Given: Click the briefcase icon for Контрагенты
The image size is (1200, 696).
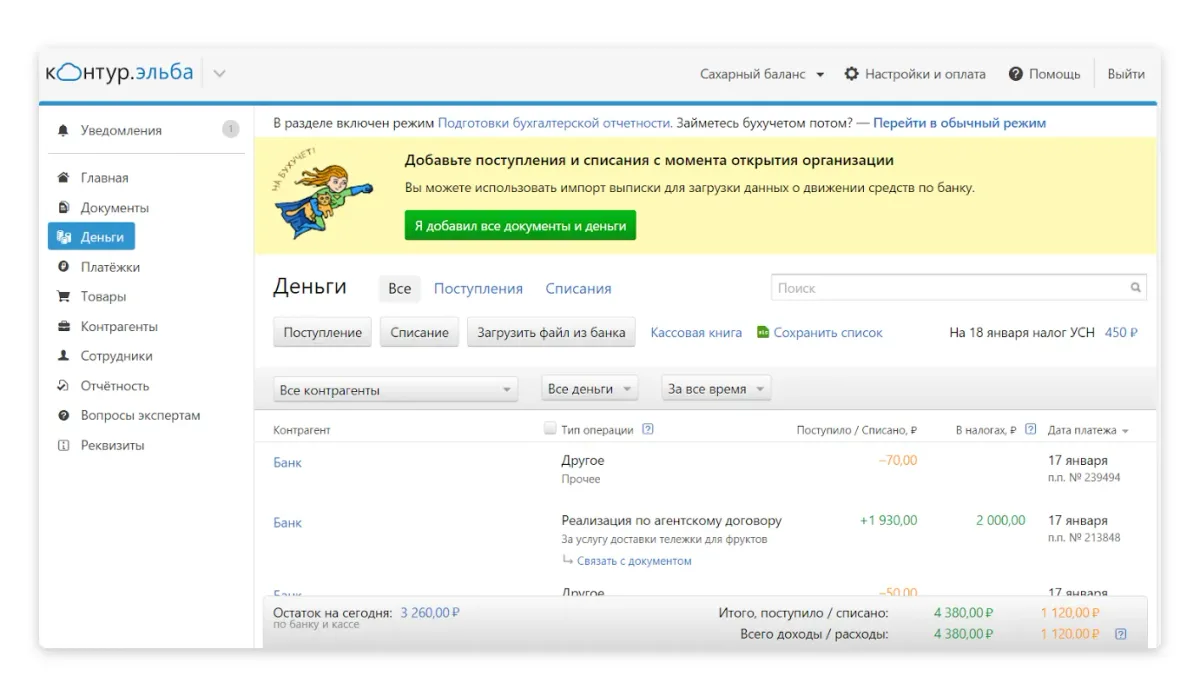Looking at the screenshot, I should pyautogui.click(x=64, y=327).
